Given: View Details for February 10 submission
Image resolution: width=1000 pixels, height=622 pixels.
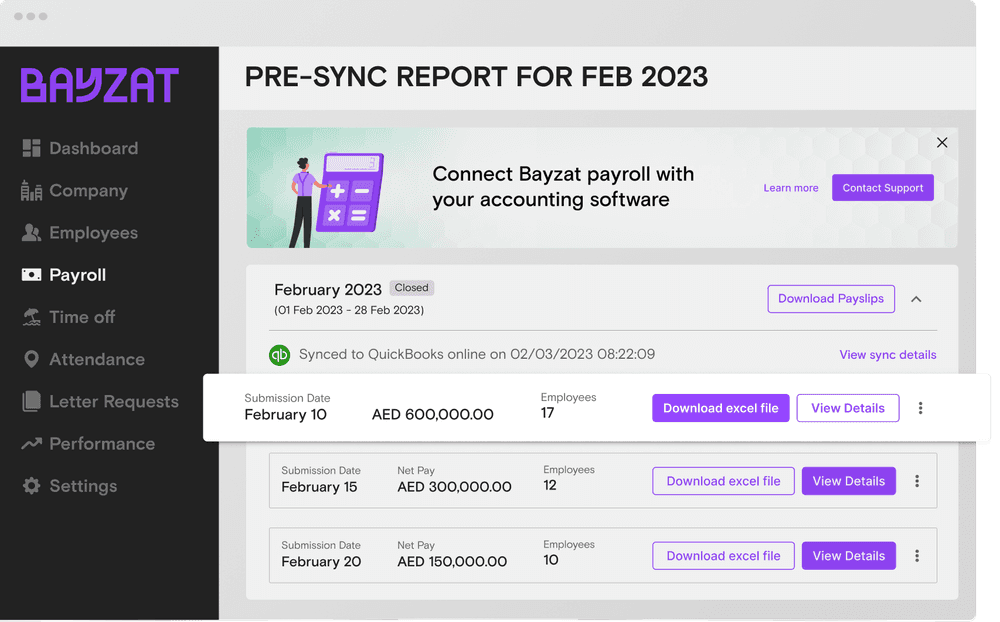Looking at the screenshot, I should [848, 408].
